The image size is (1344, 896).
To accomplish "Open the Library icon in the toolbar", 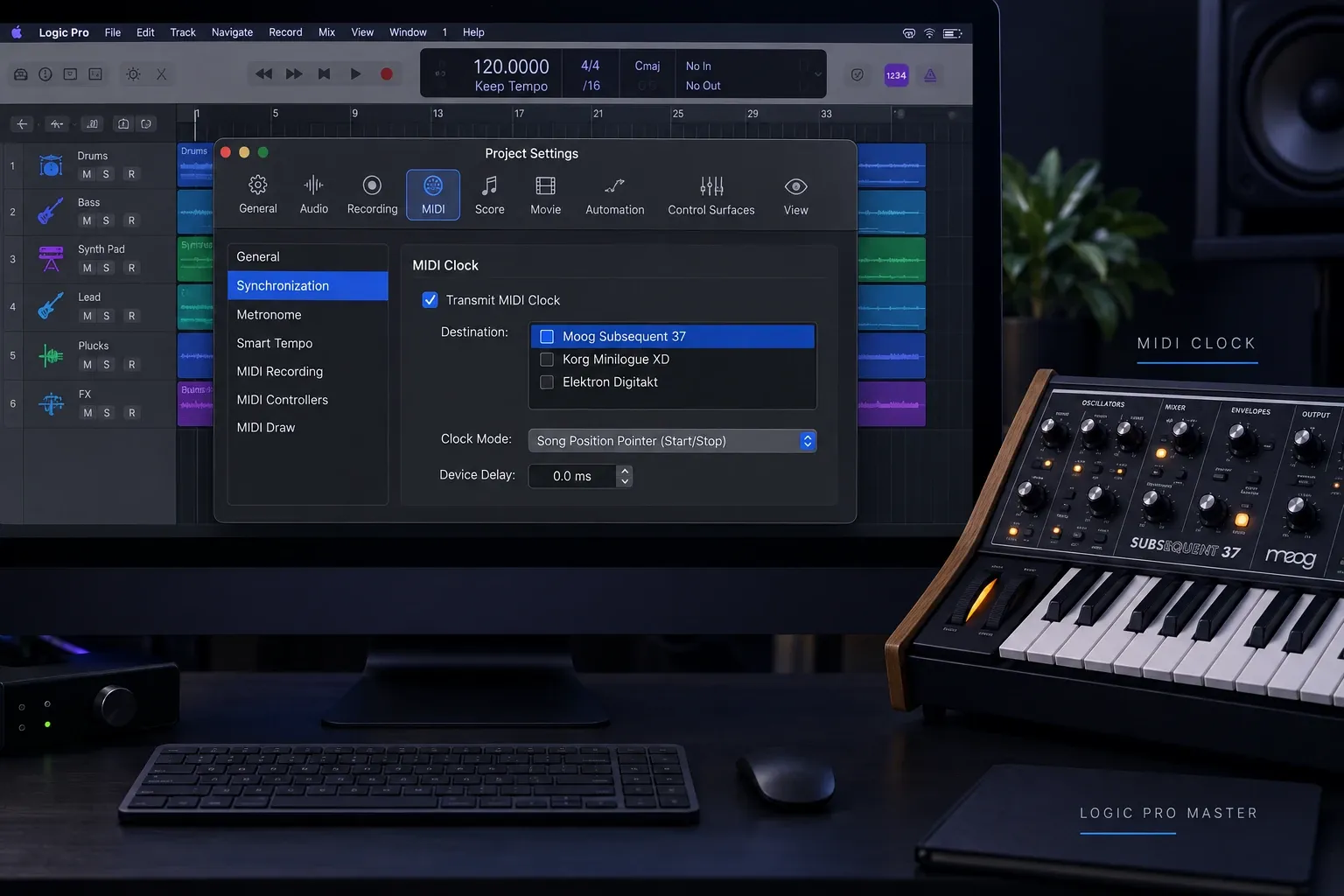I will (x=21, y=74).
